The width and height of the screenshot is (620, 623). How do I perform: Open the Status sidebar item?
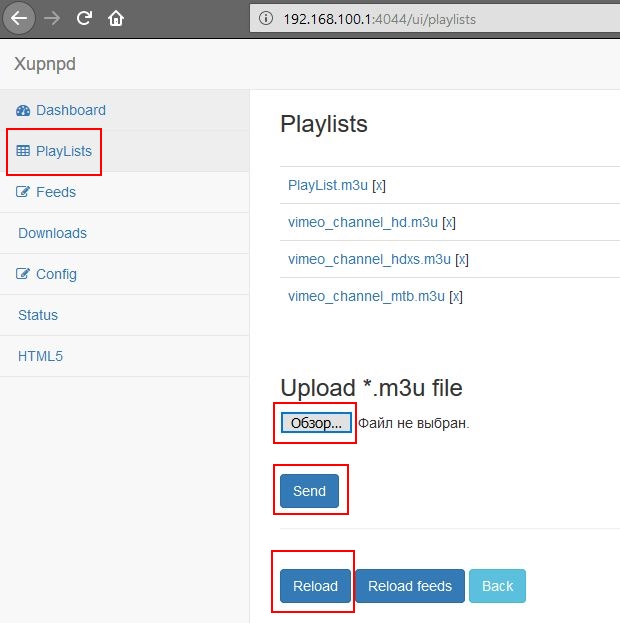pyautogui.click(x=38, y=315)
